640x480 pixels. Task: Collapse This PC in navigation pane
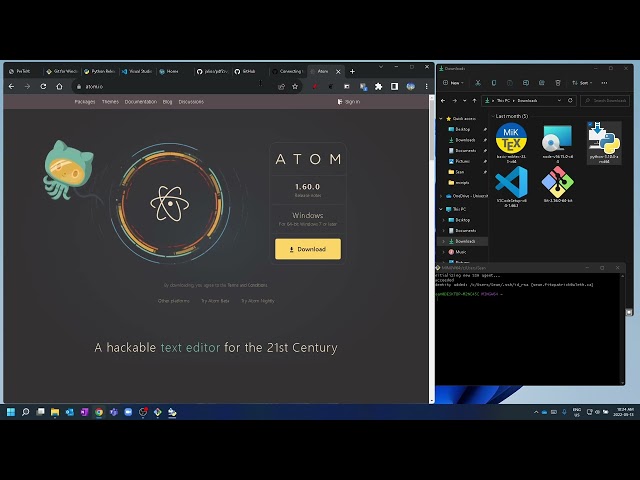coord(441,209)
